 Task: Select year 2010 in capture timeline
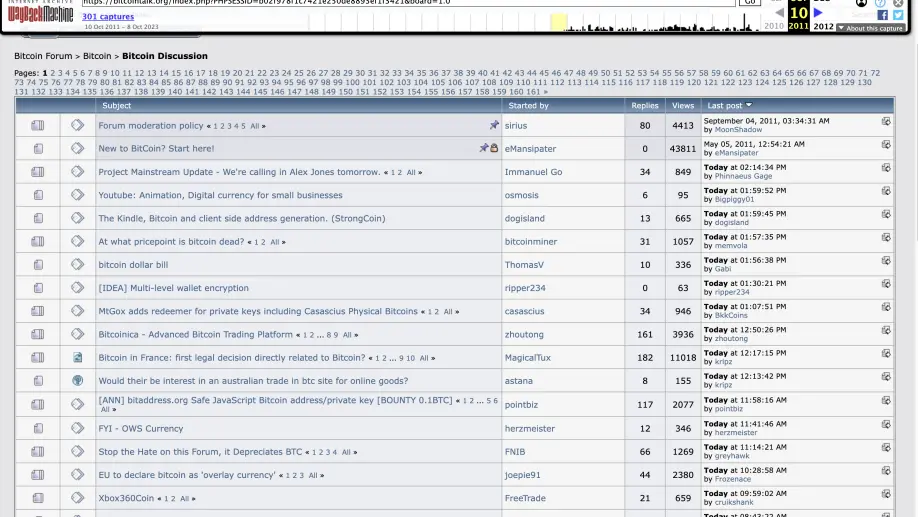pos(774,26)
